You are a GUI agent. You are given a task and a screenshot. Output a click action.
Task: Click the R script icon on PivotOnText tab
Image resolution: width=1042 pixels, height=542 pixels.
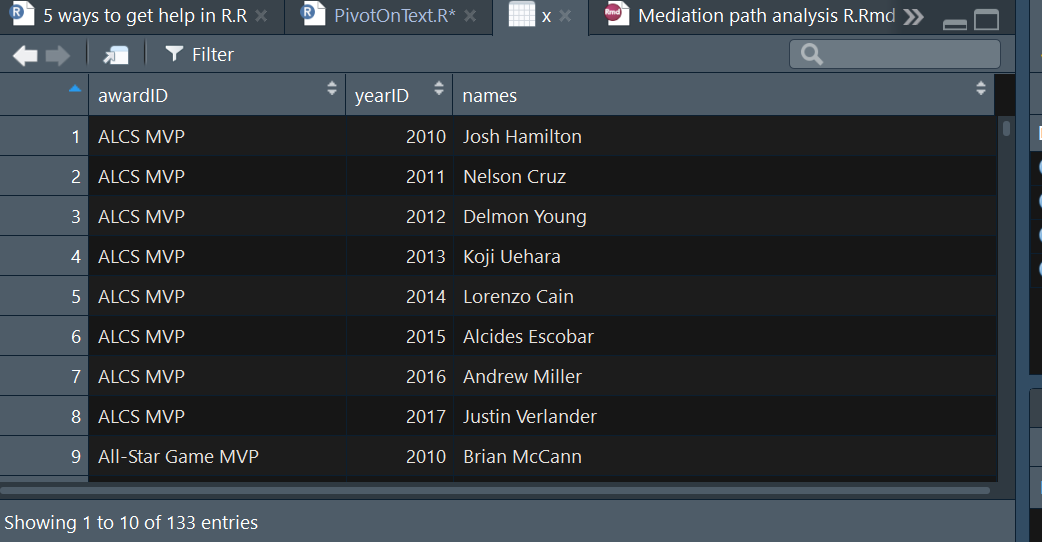(314, 14)
